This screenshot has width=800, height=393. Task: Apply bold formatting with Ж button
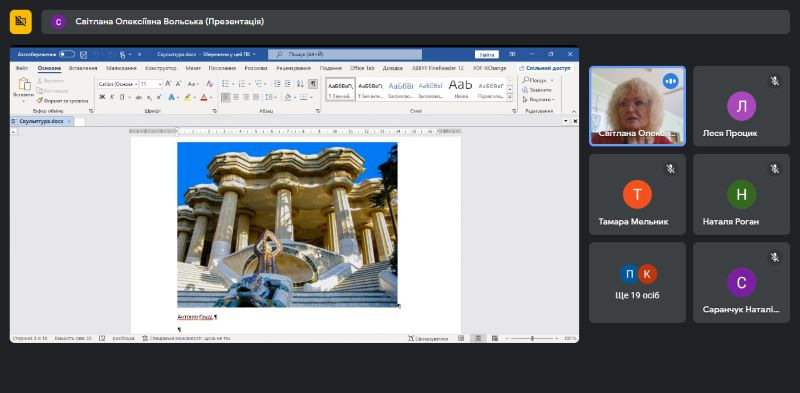102,97
